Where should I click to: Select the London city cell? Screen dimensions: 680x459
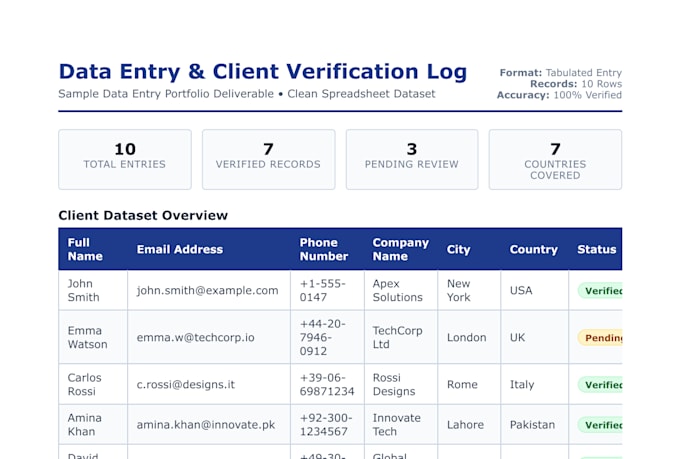469,337
